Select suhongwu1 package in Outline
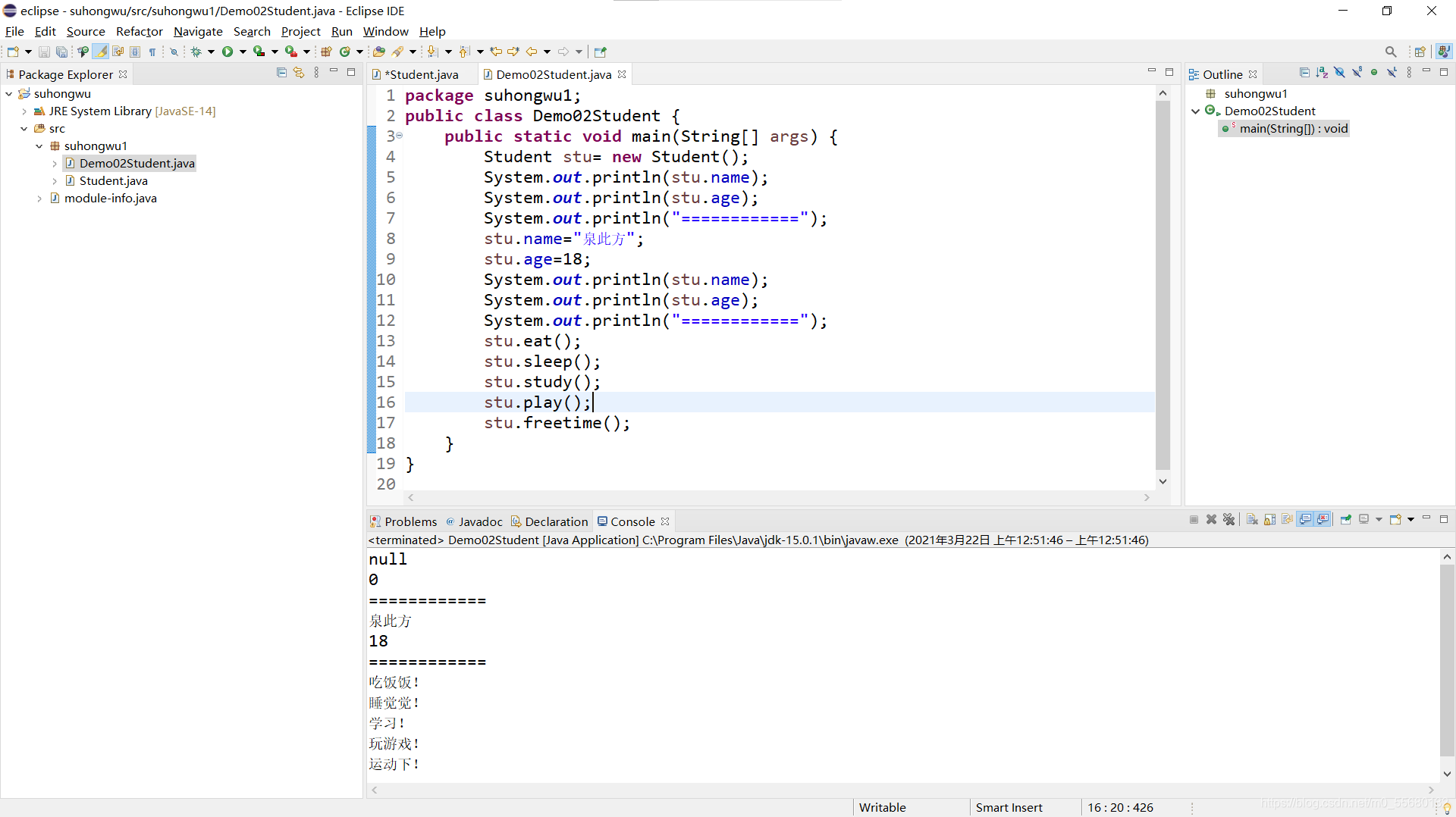 coord(1256,93)
